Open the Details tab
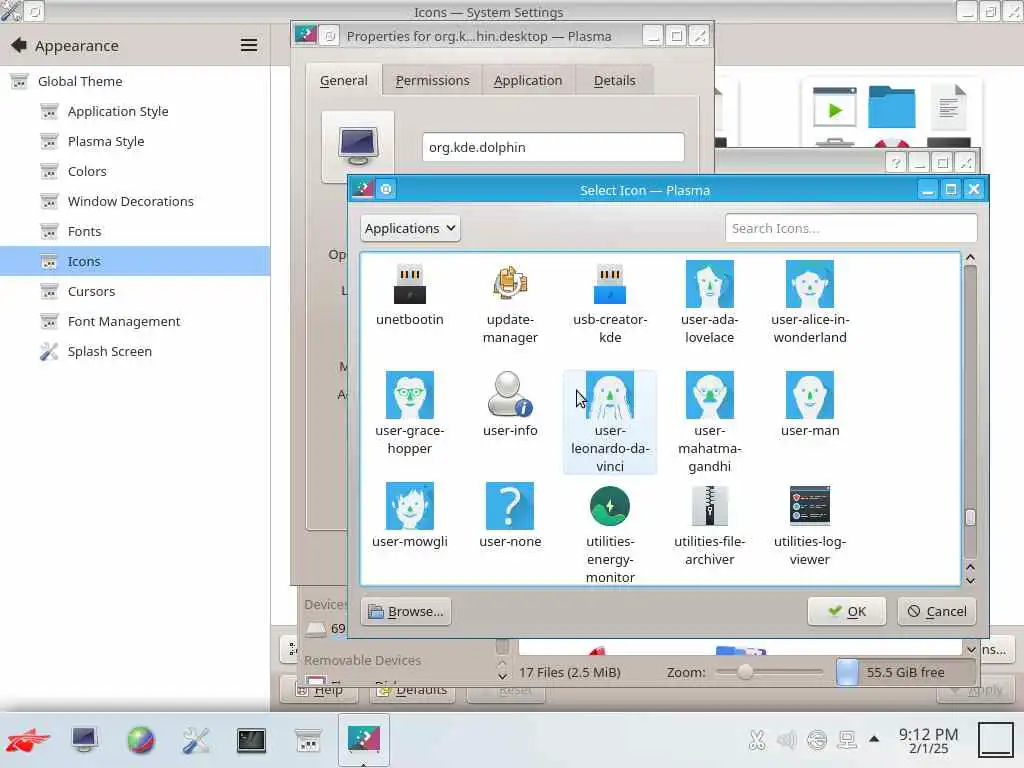 [615, 80]
